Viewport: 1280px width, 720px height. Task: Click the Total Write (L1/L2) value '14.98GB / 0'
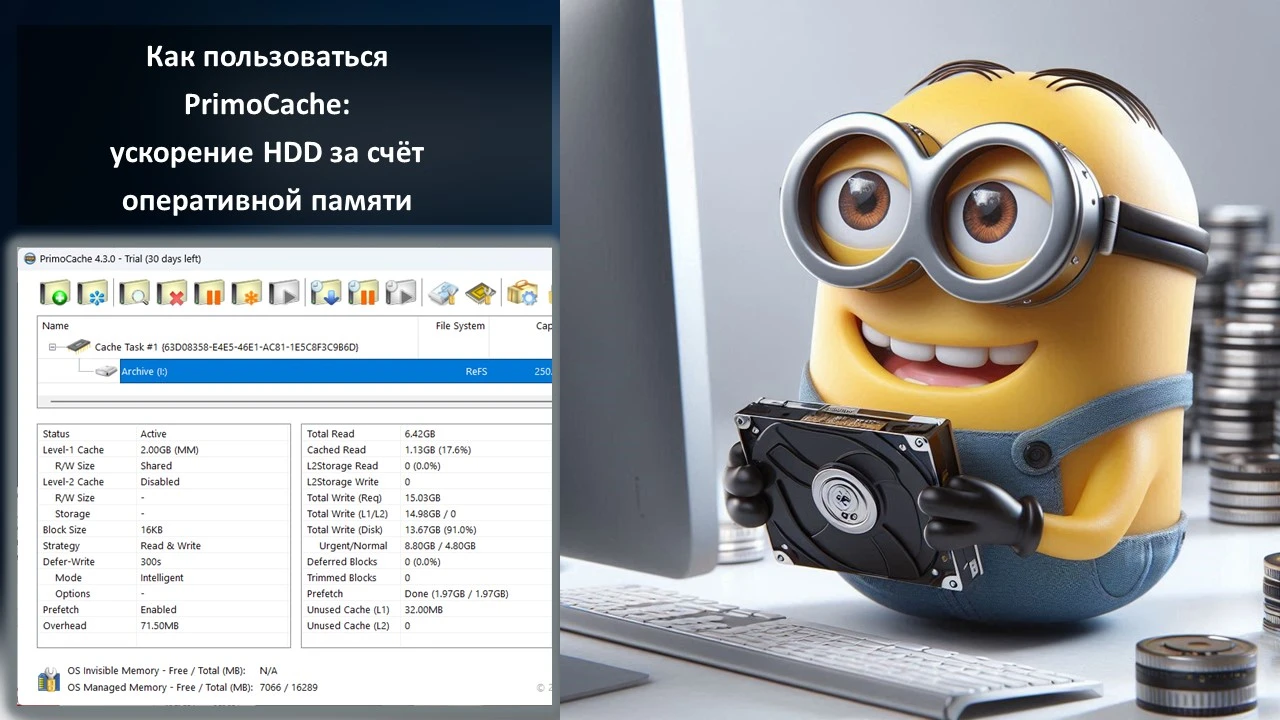430,514
